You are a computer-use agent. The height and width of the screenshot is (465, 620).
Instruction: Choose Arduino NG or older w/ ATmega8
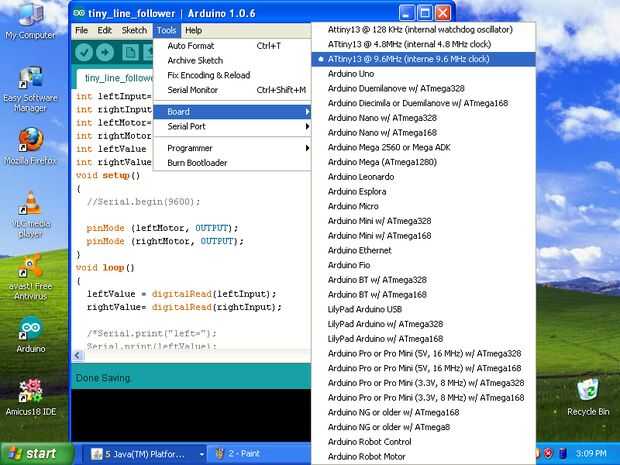[423, 427]
